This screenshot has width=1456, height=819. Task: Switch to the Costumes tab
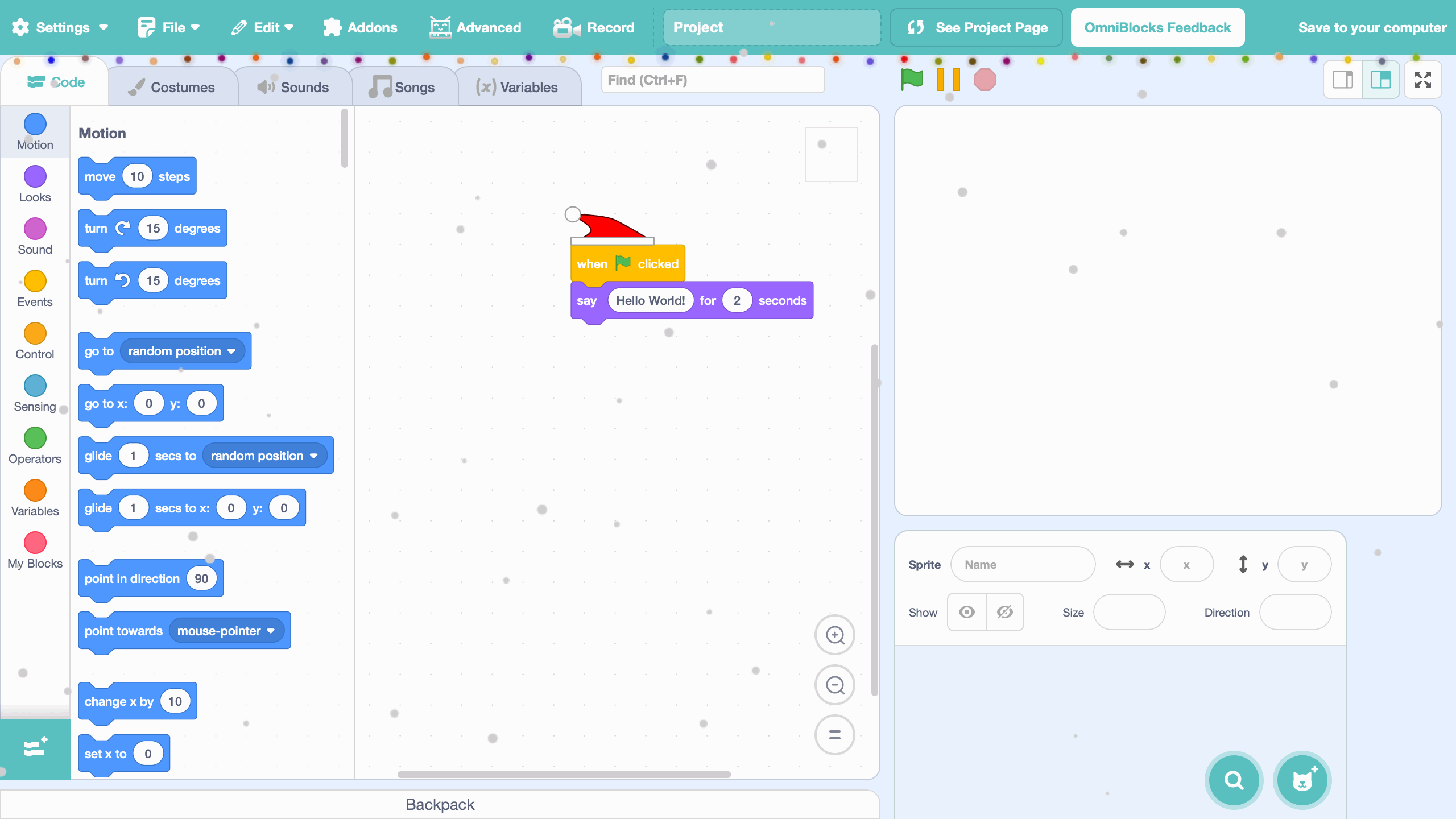tap(172, 87)
